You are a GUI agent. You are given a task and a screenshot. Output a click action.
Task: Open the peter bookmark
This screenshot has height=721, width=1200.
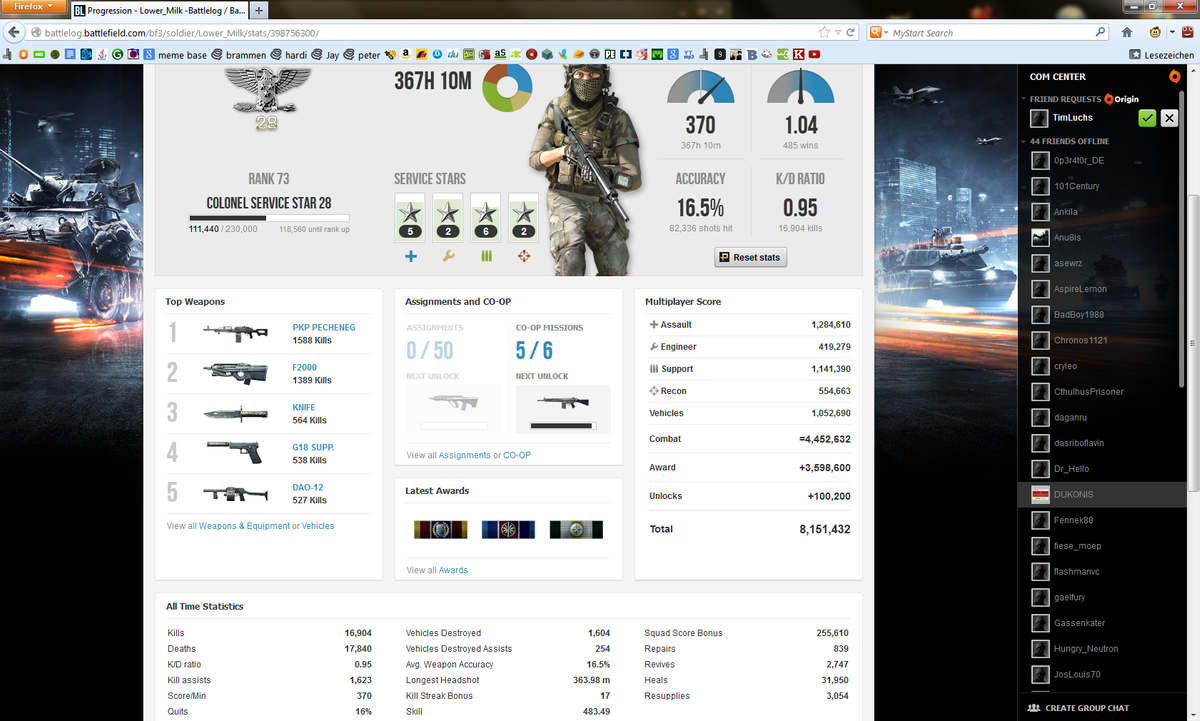[x=362, y=55]
